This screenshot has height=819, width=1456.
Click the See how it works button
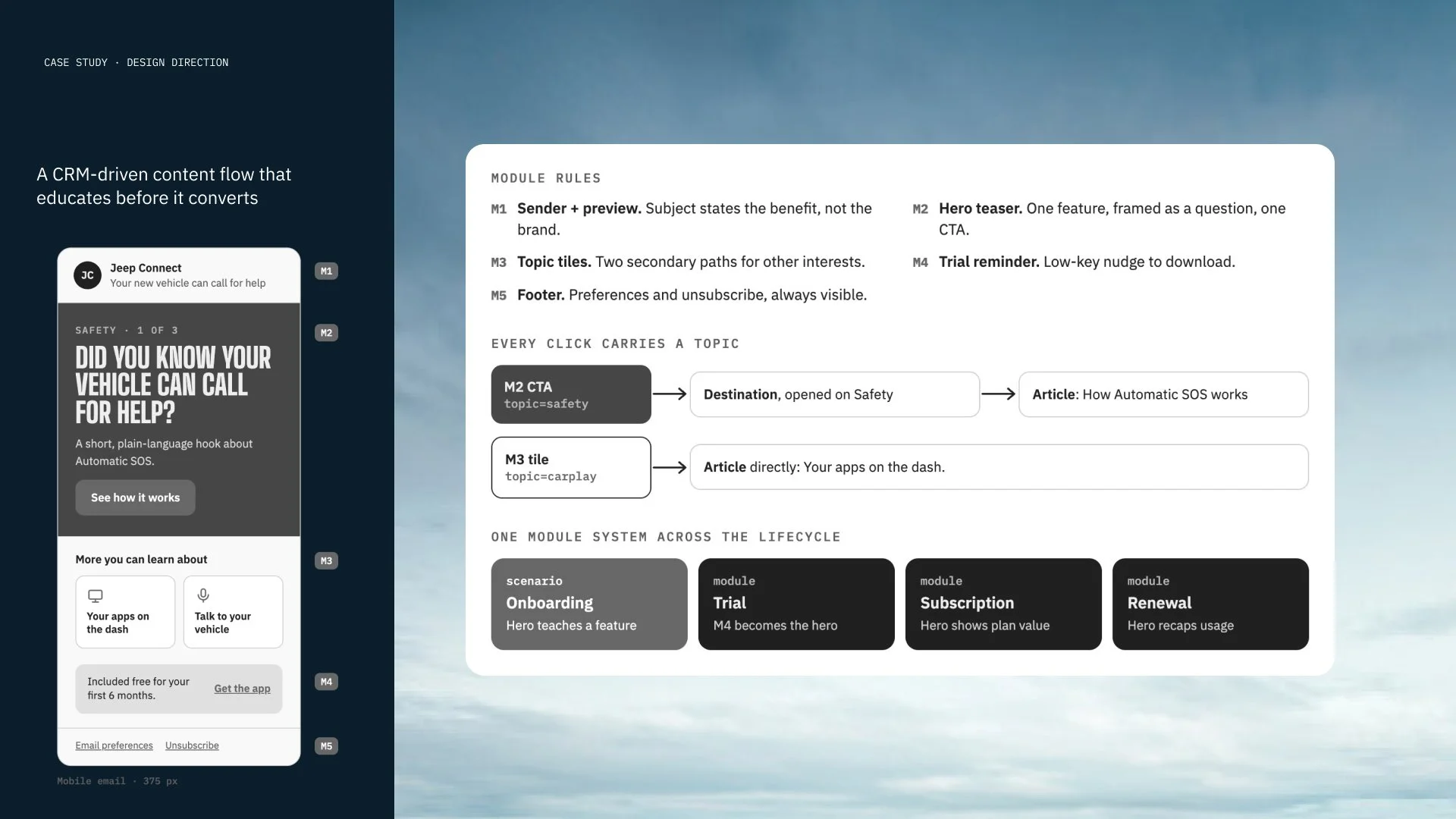point(135,497)
